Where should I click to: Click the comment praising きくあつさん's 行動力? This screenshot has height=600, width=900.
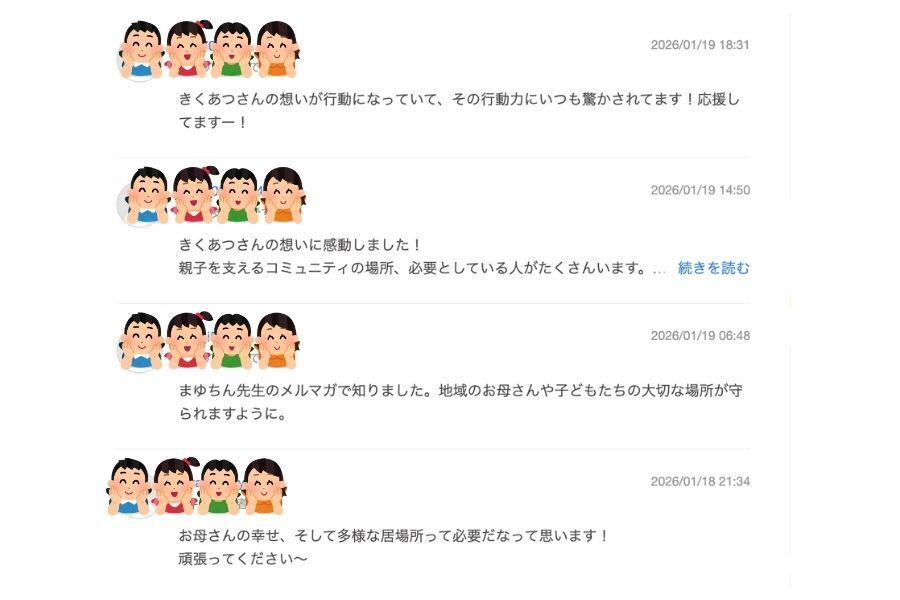(x=459, y=111)
